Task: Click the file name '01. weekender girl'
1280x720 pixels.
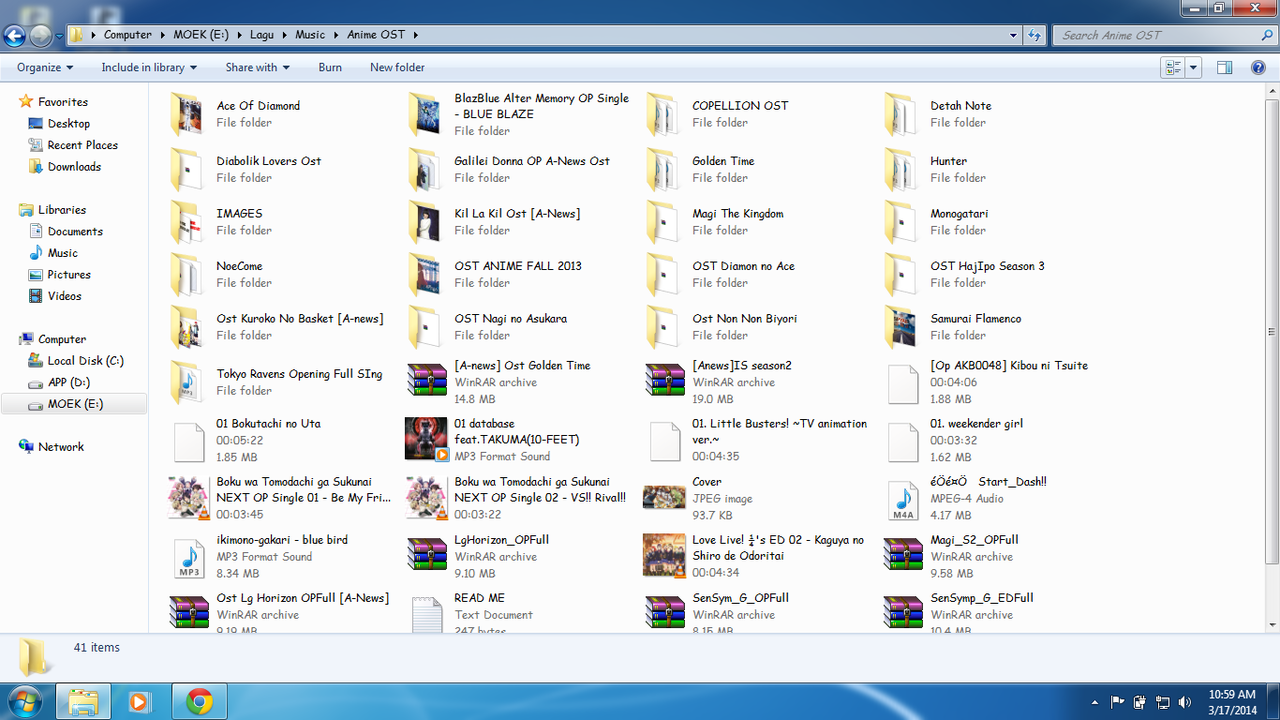Action: coord(976,424)
